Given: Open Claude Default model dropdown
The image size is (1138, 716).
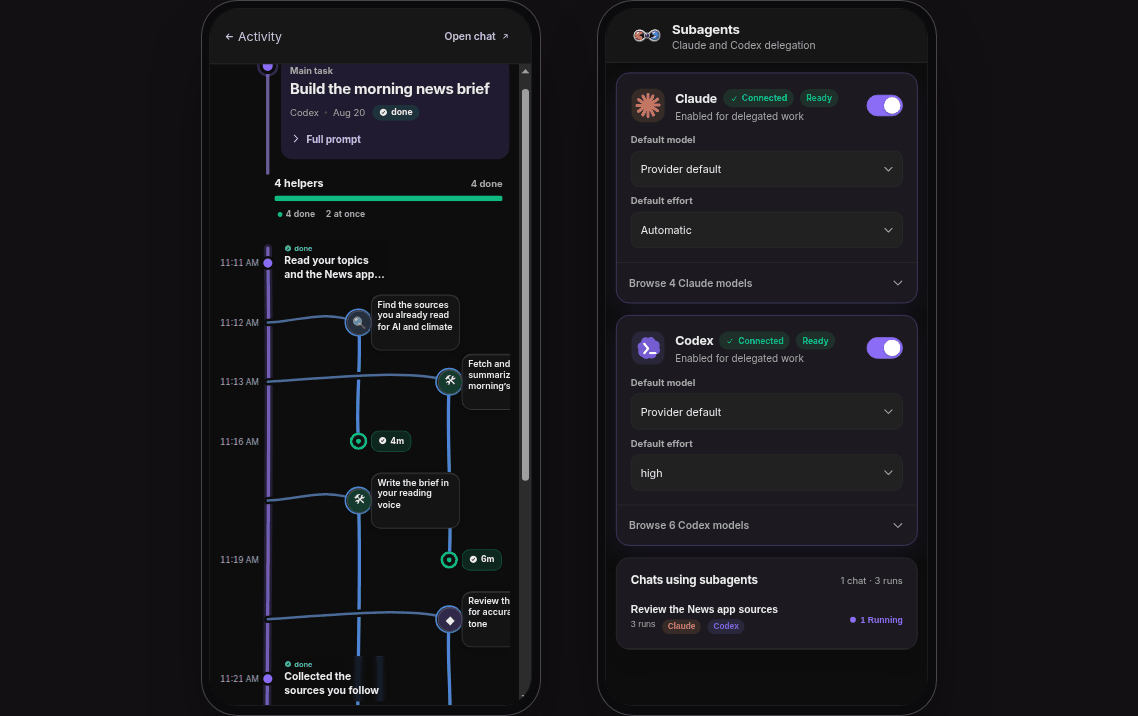Looking at the screenshot, I should pos(766,169).
